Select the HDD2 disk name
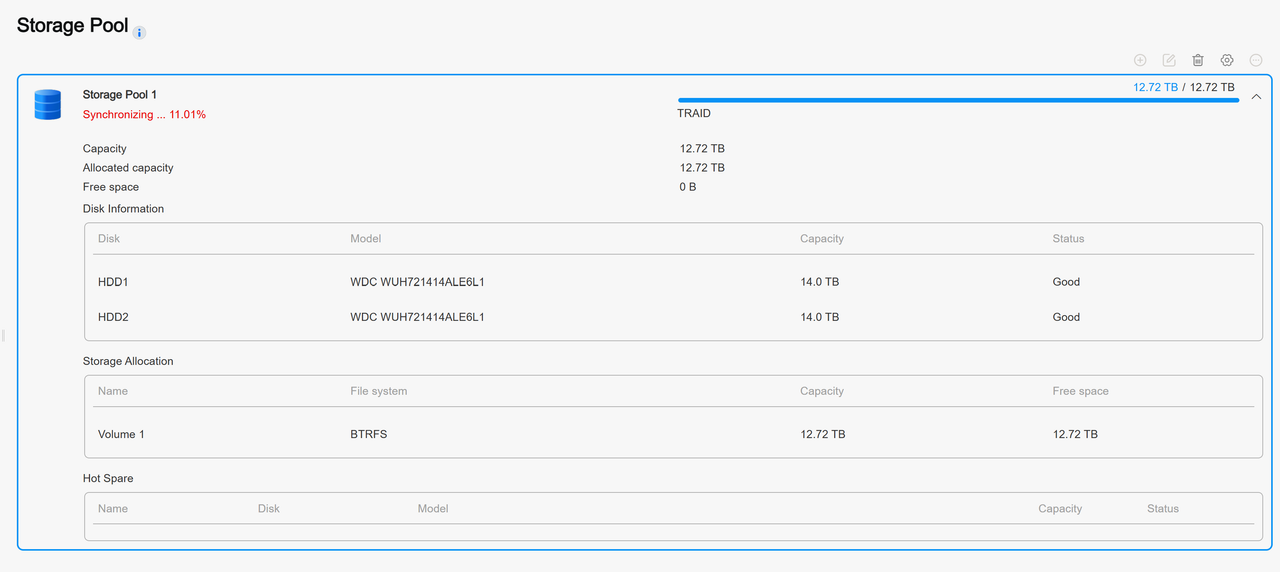This screenshot has height=572, width=1280. click(113, 317)
